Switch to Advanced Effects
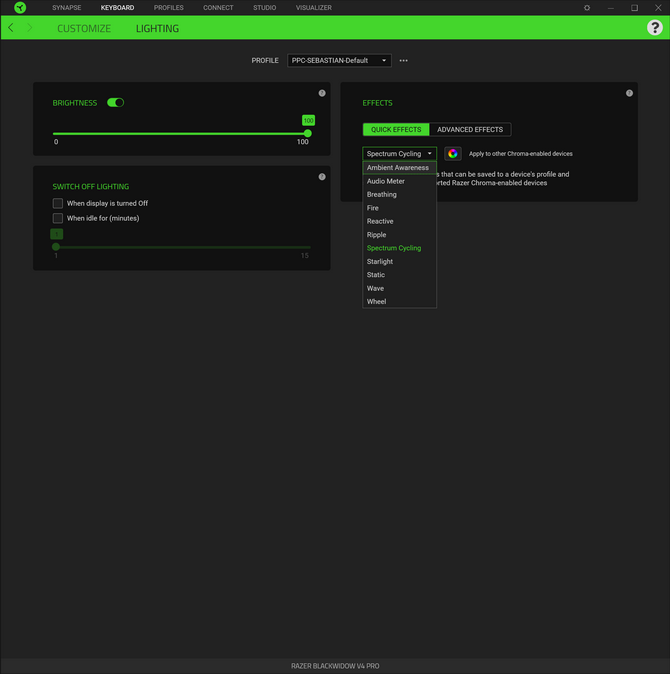 click(x=470, y=129)
